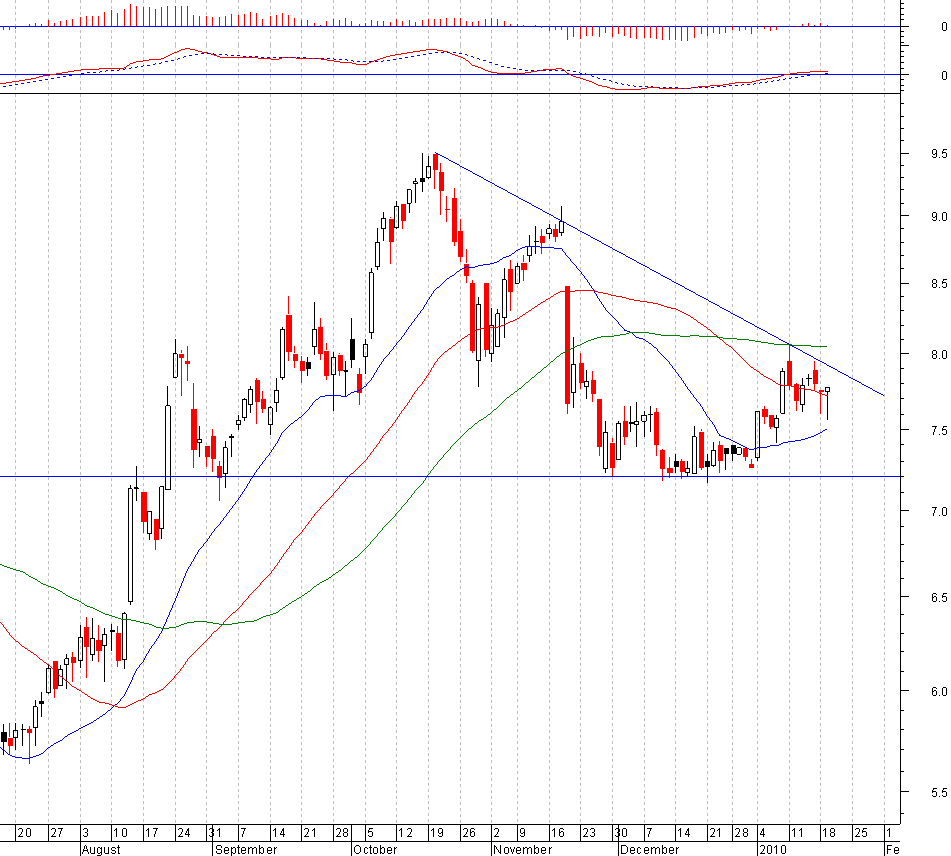951x856 pixels.
Task: Click the 7.5 price axis label
Action: point(939,431)
